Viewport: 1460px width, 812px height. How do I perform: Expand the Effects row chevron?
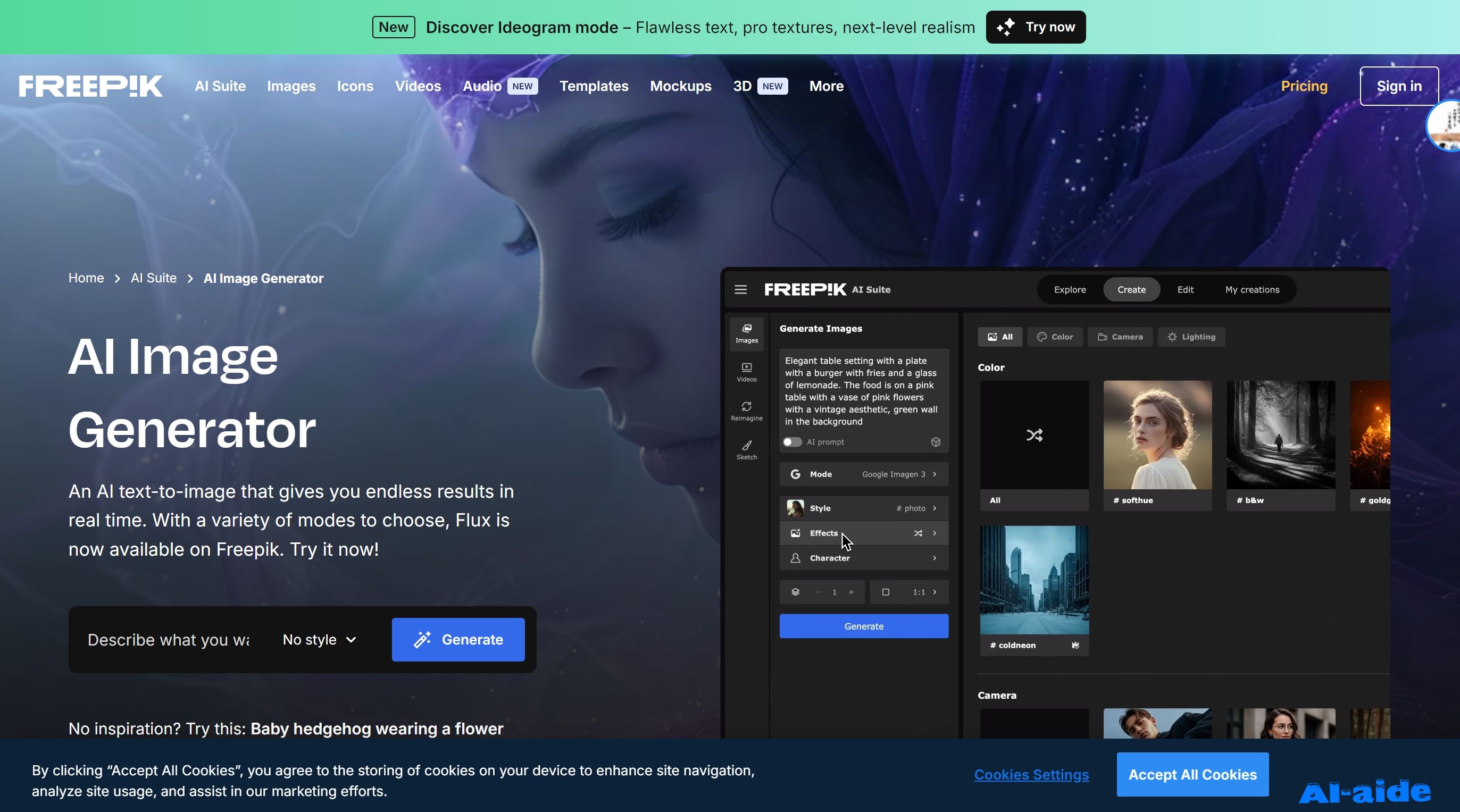tap(935, 533)
